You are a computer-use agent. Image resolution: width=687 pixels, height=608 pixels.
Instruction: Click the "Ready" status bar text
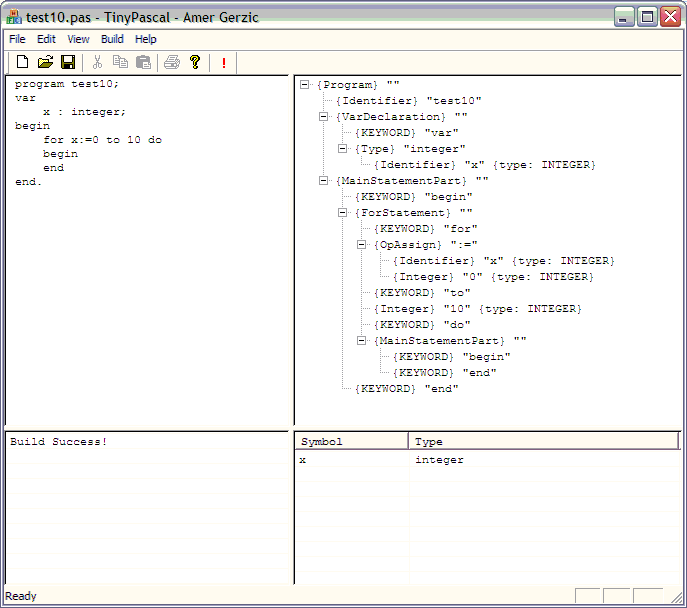[21, 596]
